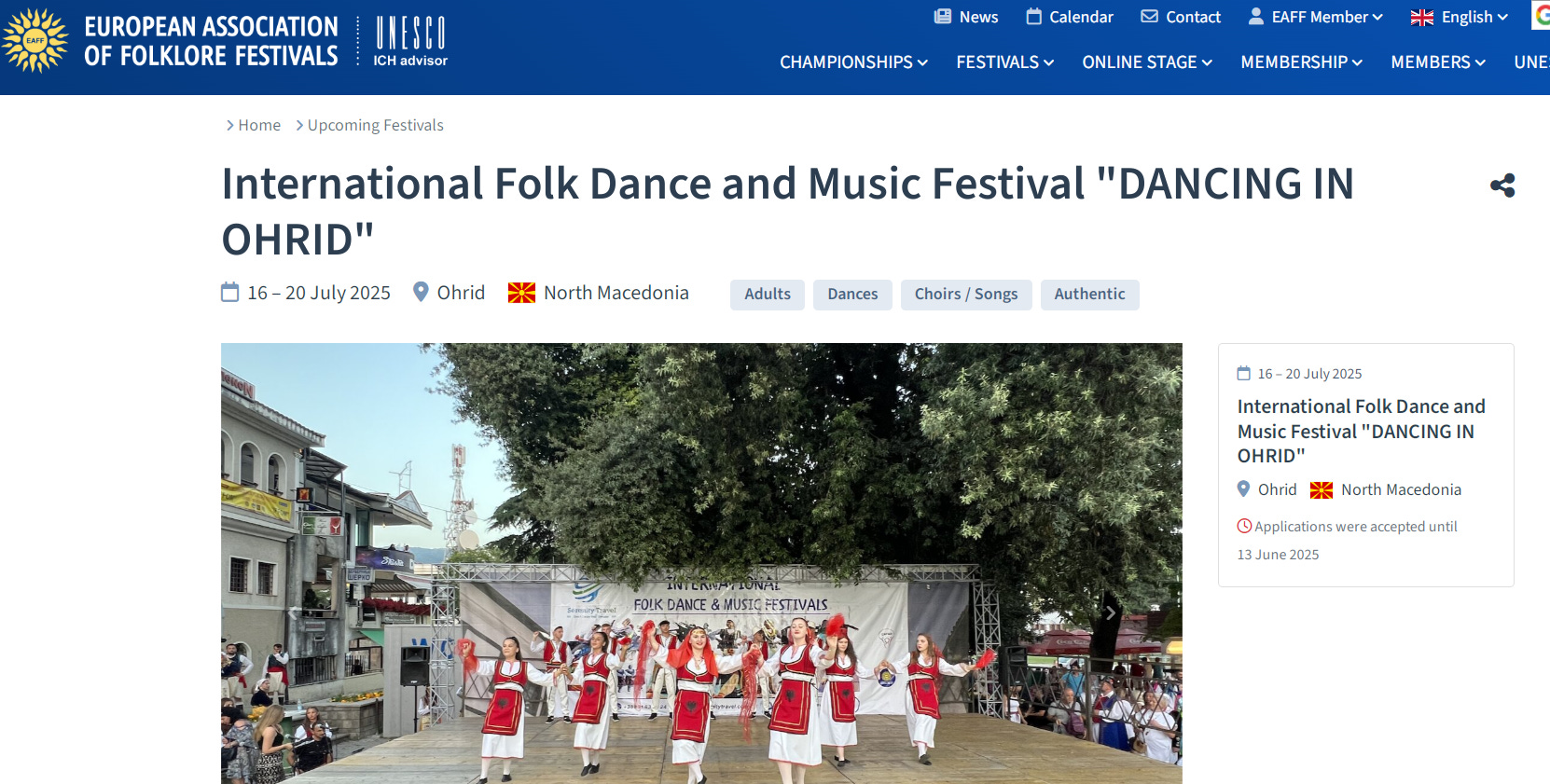Click the festival stage photo
Viewport: 1550px width, 784px height.
701,563
